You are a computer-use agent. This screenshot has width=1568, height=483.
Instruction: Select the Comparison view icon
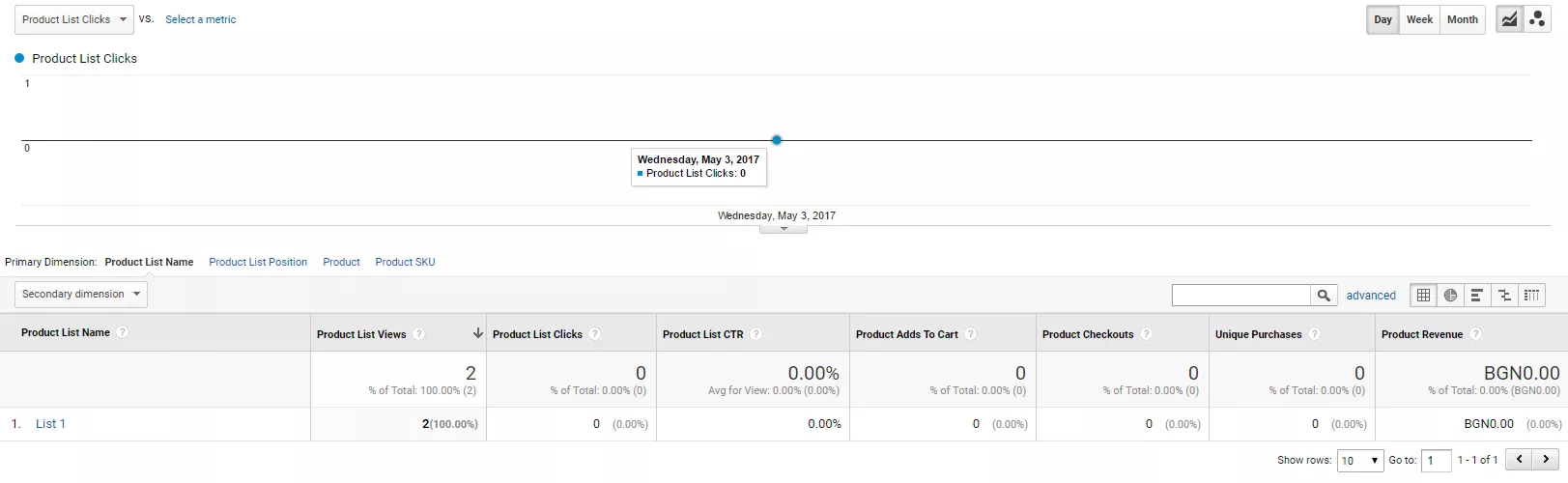coord(1504,296)
